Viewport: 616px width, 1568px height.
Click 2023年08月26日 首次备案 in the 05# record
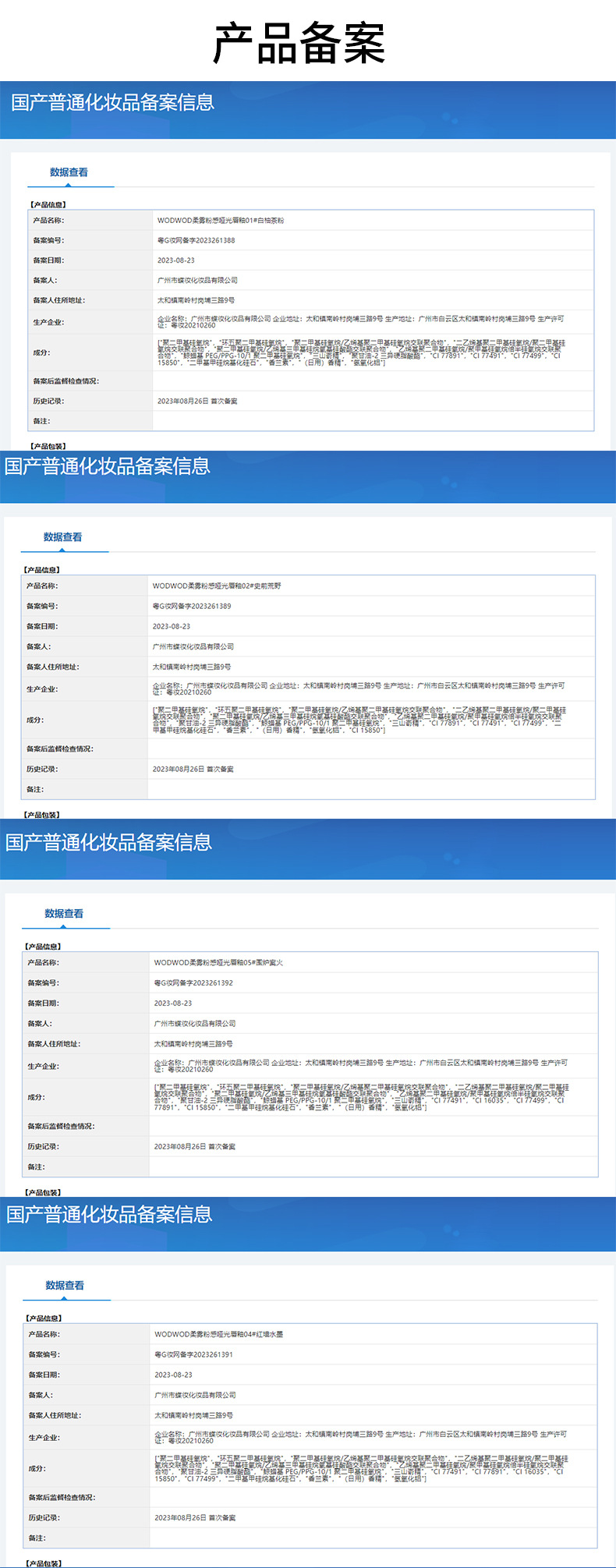click(x=195, y=1146)
